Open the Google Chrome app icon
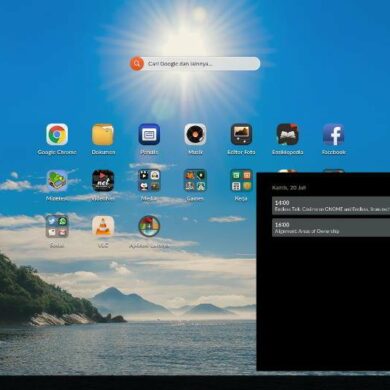 [x=57, y=134]
